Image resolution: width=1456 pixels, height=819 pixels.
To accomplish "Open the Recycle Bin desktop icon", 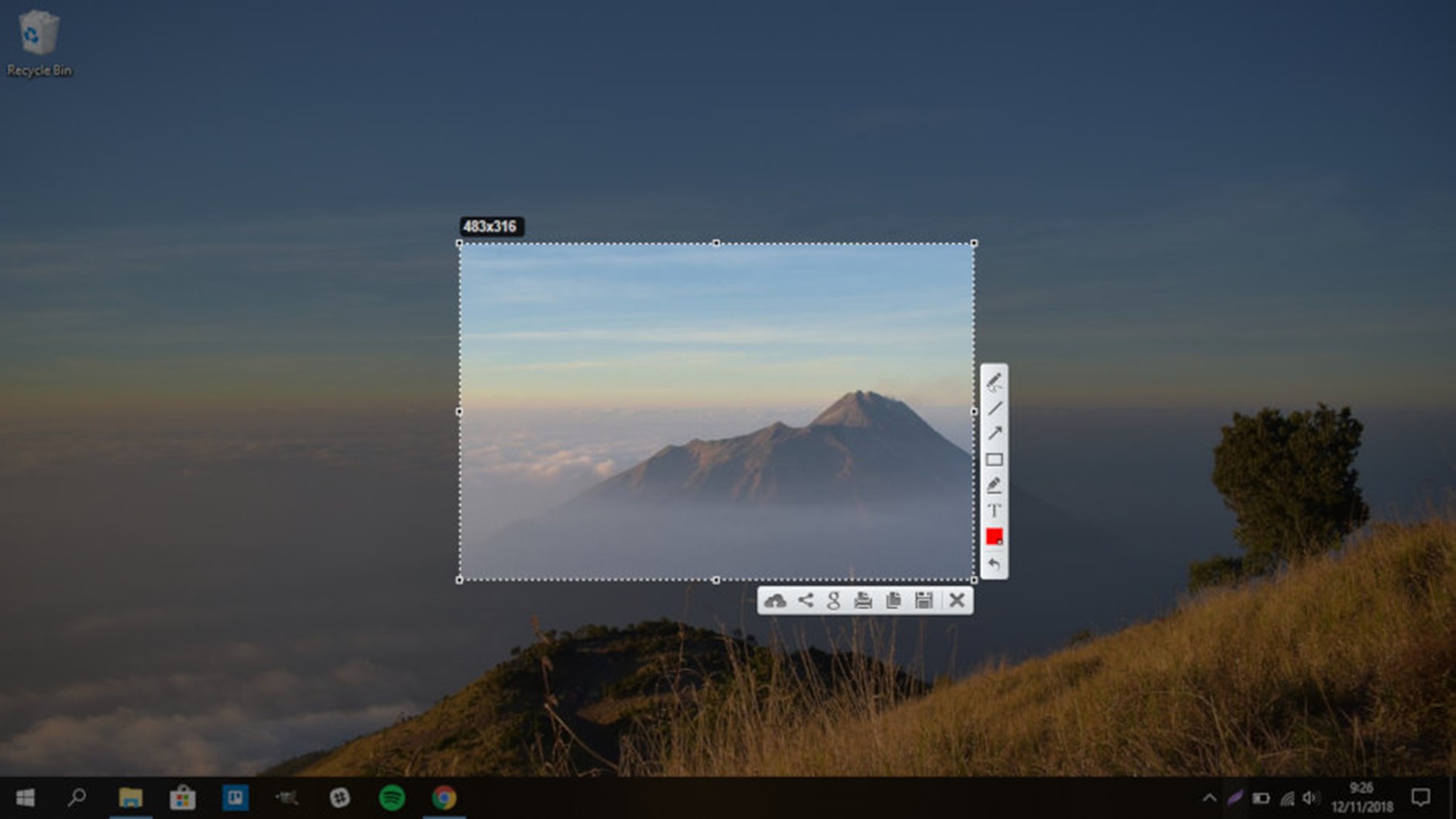I will (x=39, y=43).
